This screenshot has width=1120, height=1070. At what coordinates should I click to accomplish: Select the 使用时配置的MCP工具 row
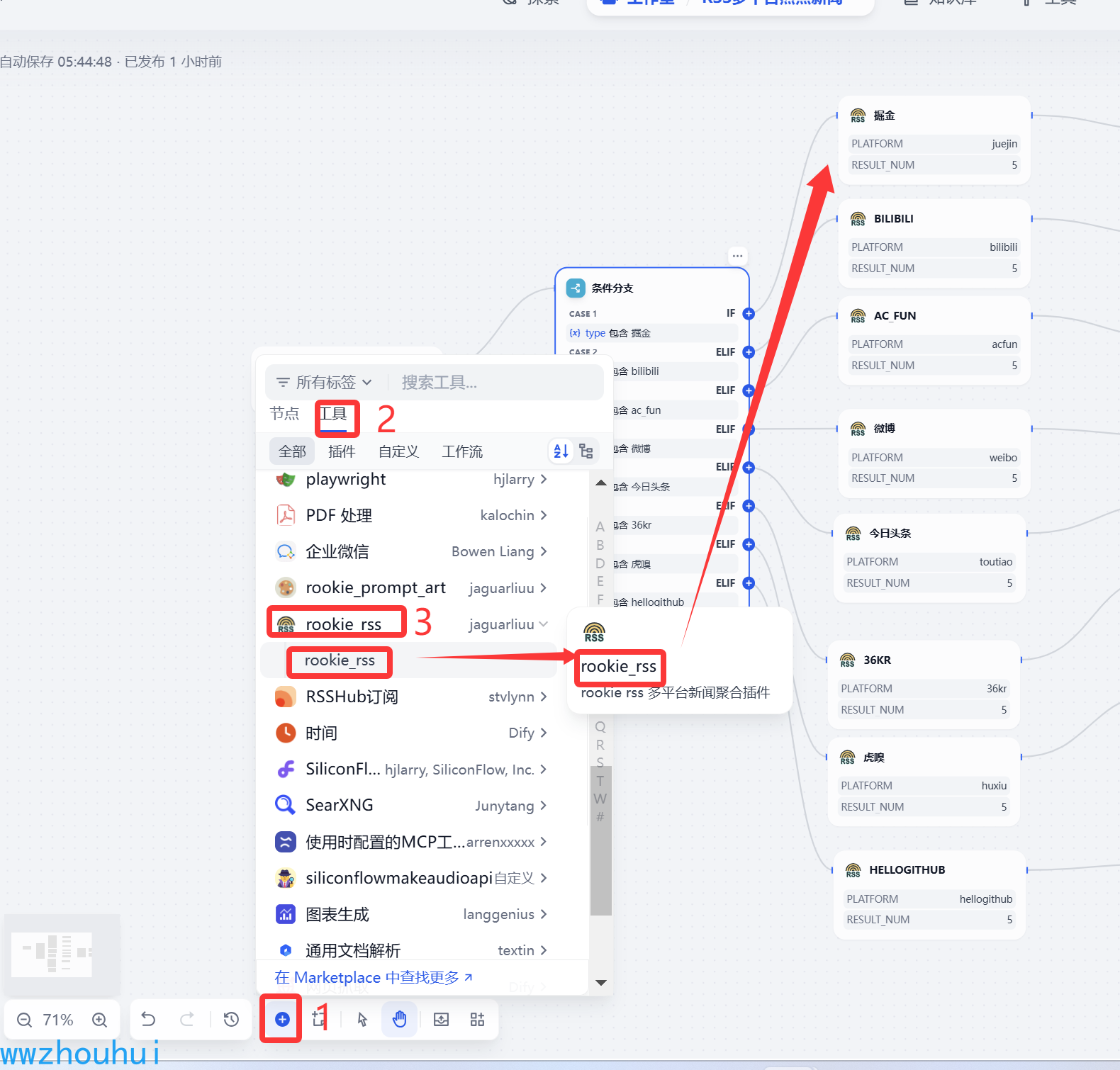pyautogui.click(x=410, y=842)
